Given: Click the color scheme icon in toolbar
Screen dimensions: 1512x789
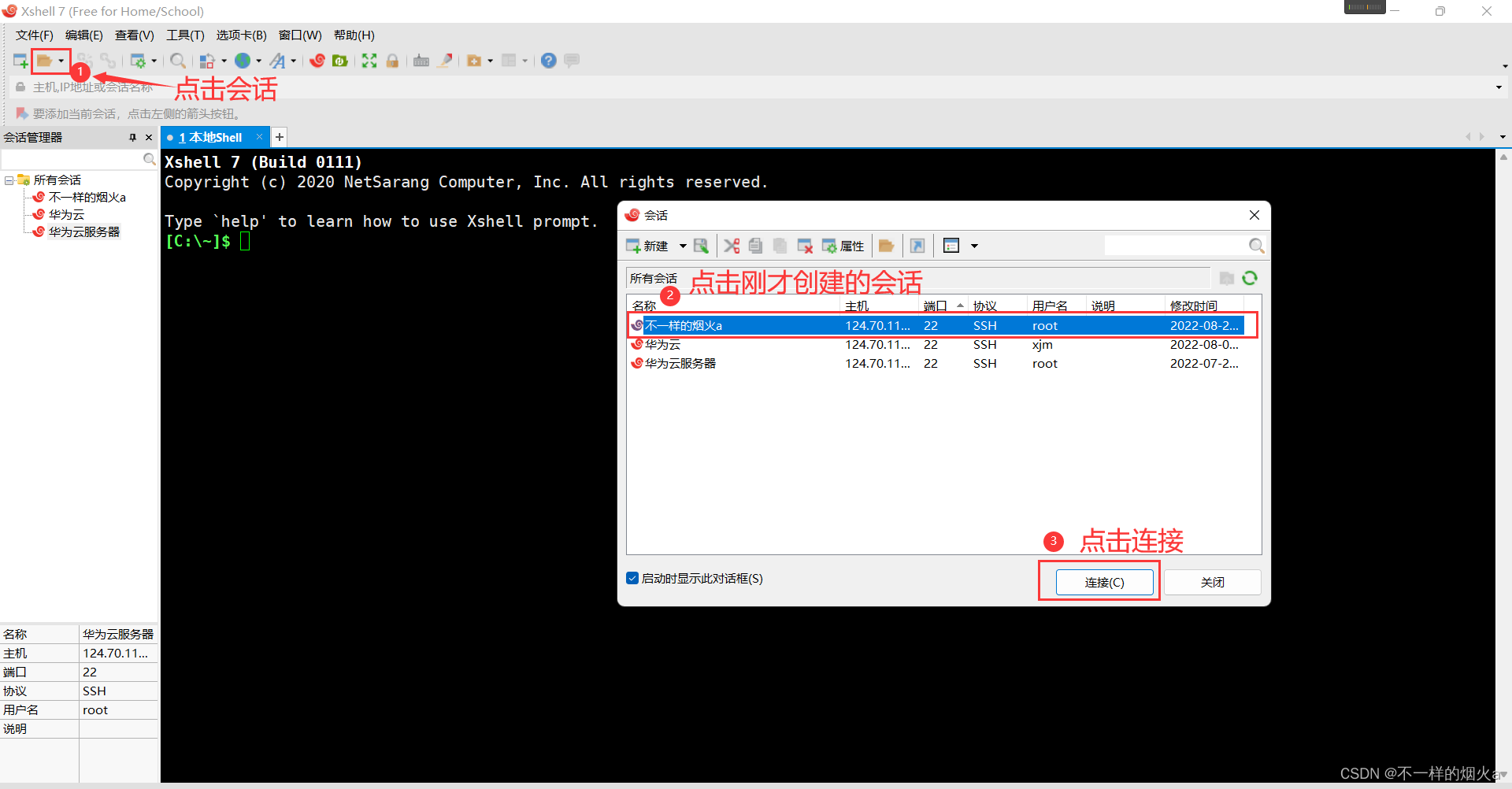Looking at the screenshot, I should point(207,61).
